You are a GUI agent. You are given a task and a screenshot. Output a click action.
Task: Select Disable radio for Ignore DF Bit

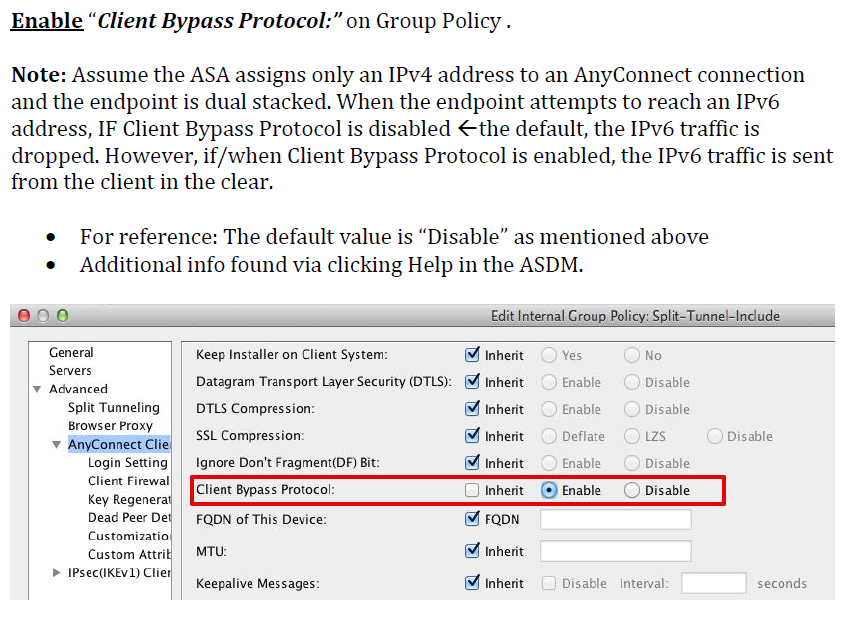(631, 463)
